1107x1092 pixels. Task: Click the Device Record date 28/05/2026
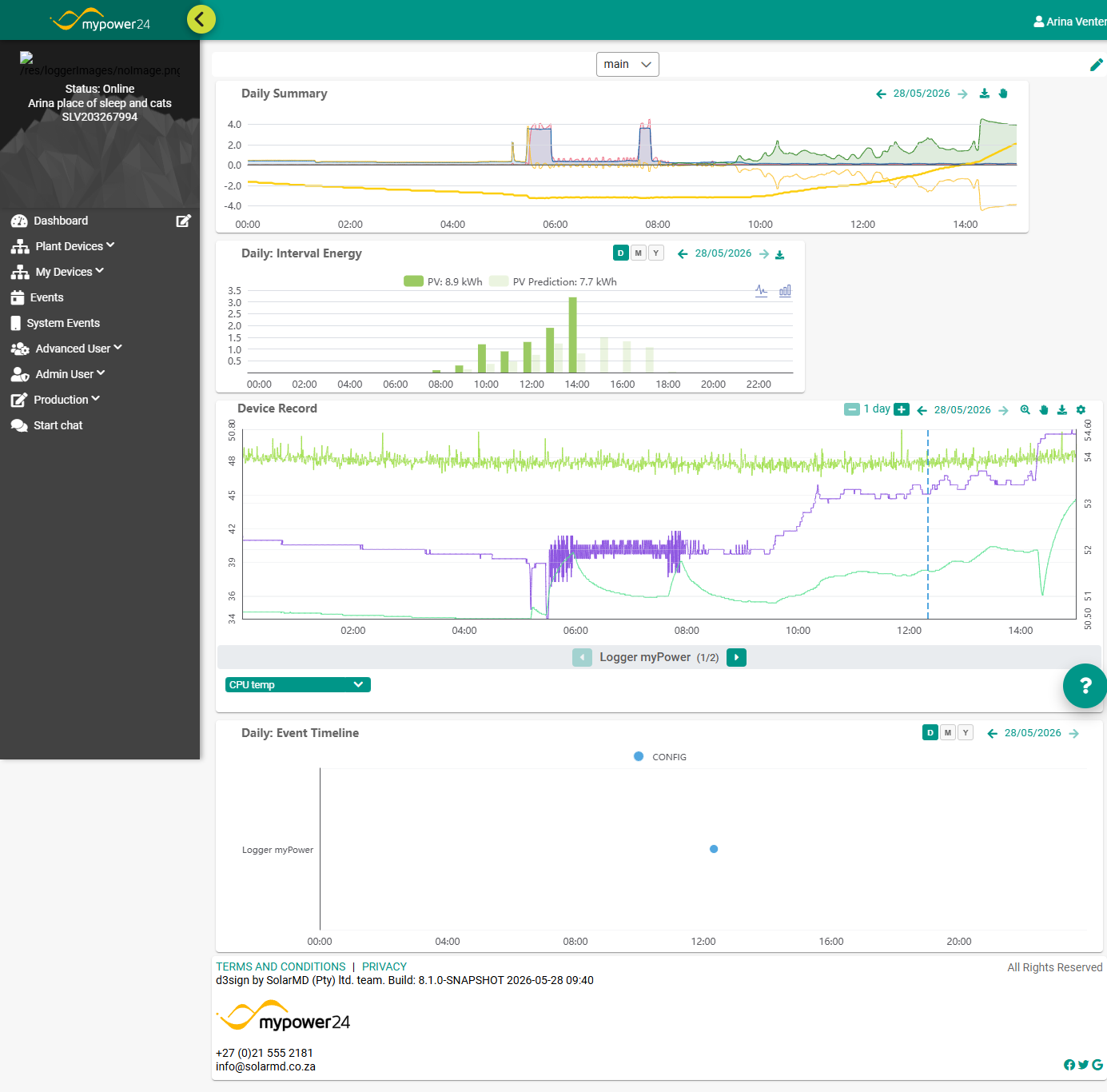point(962,410)
